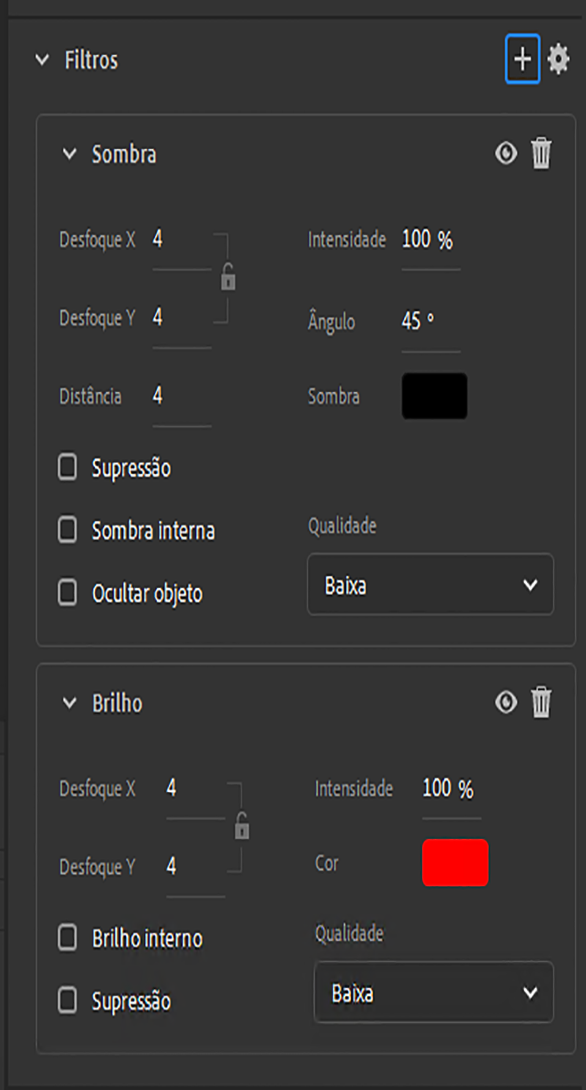The height and width of the screenshot is (1090, 586).
Task: Click the red Cor swatch for Brilho
Action: pos(455,862)
